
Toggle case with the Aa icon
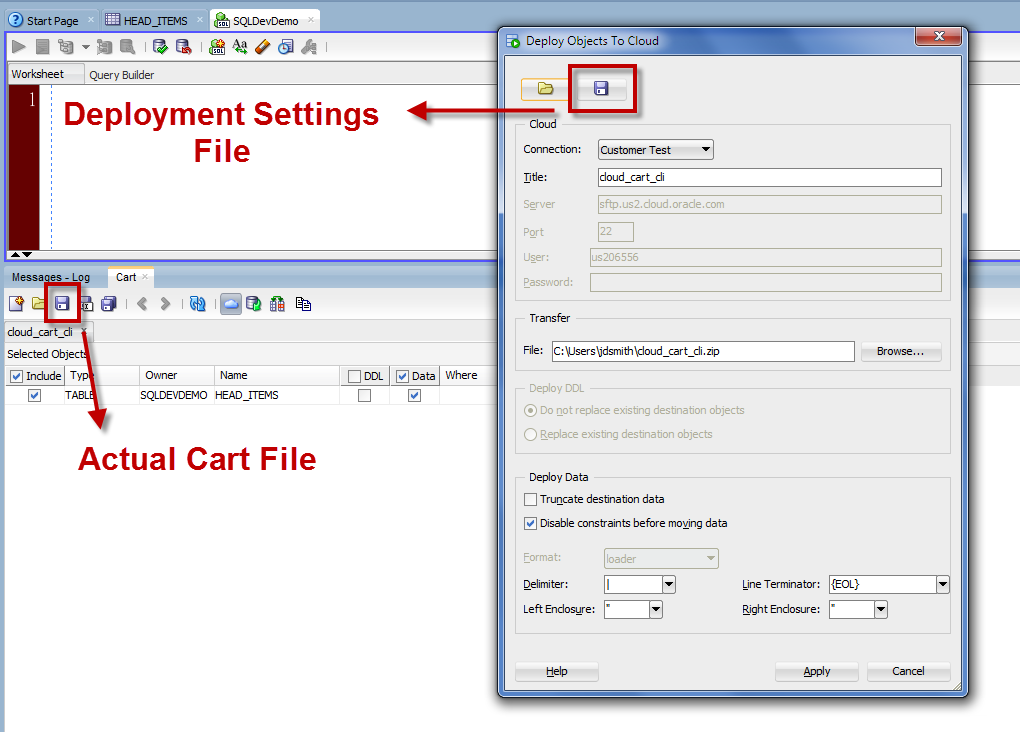(x=240, y=47)
